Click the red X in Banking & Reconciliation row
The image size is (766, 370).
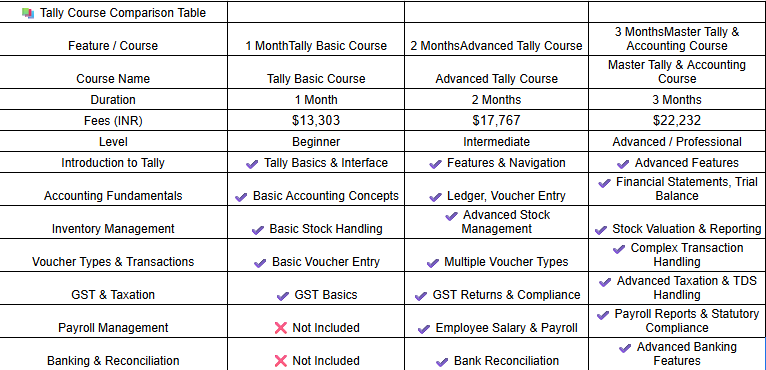coord(281,361)
